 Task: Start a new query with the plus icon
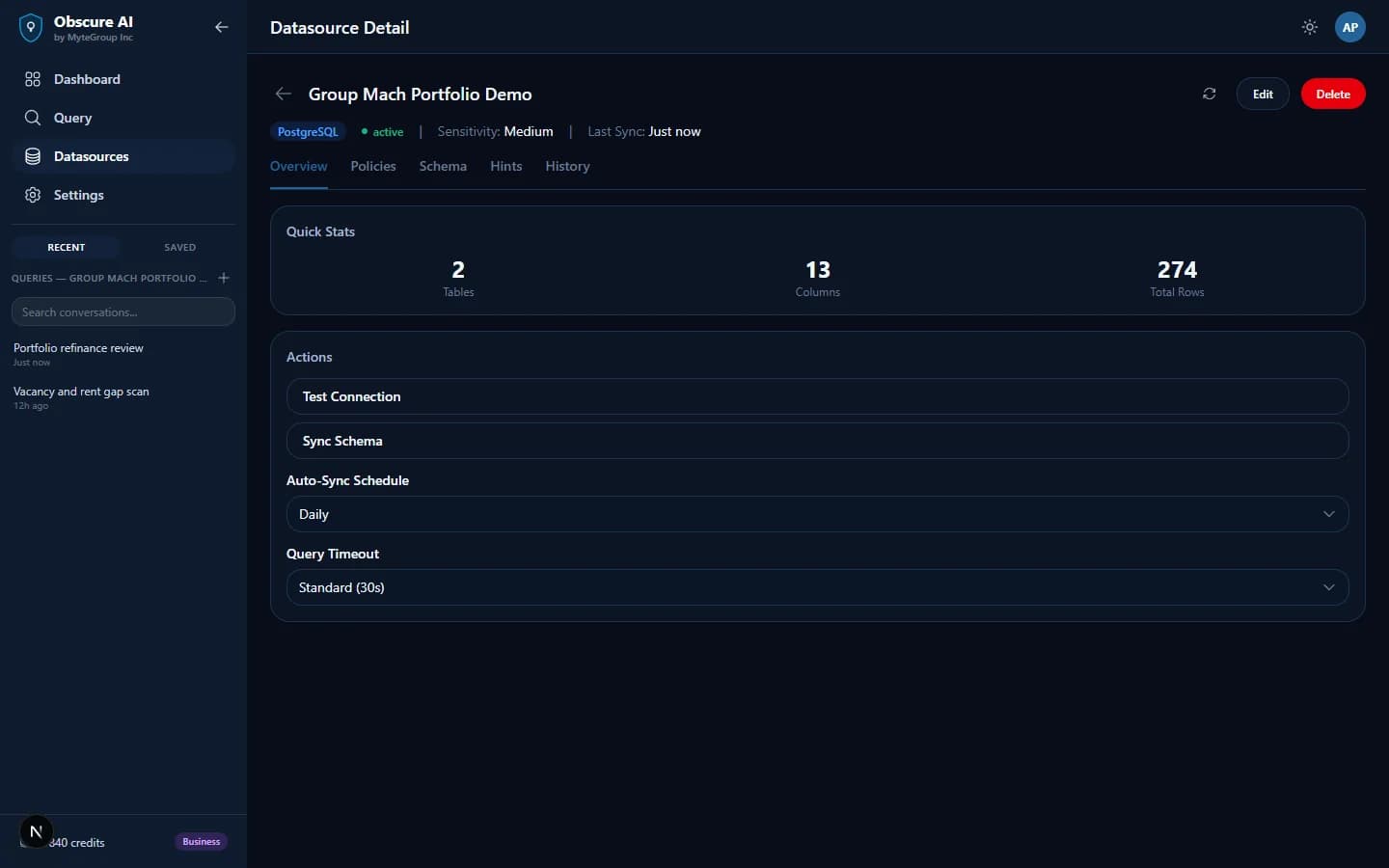coord(224,278)
